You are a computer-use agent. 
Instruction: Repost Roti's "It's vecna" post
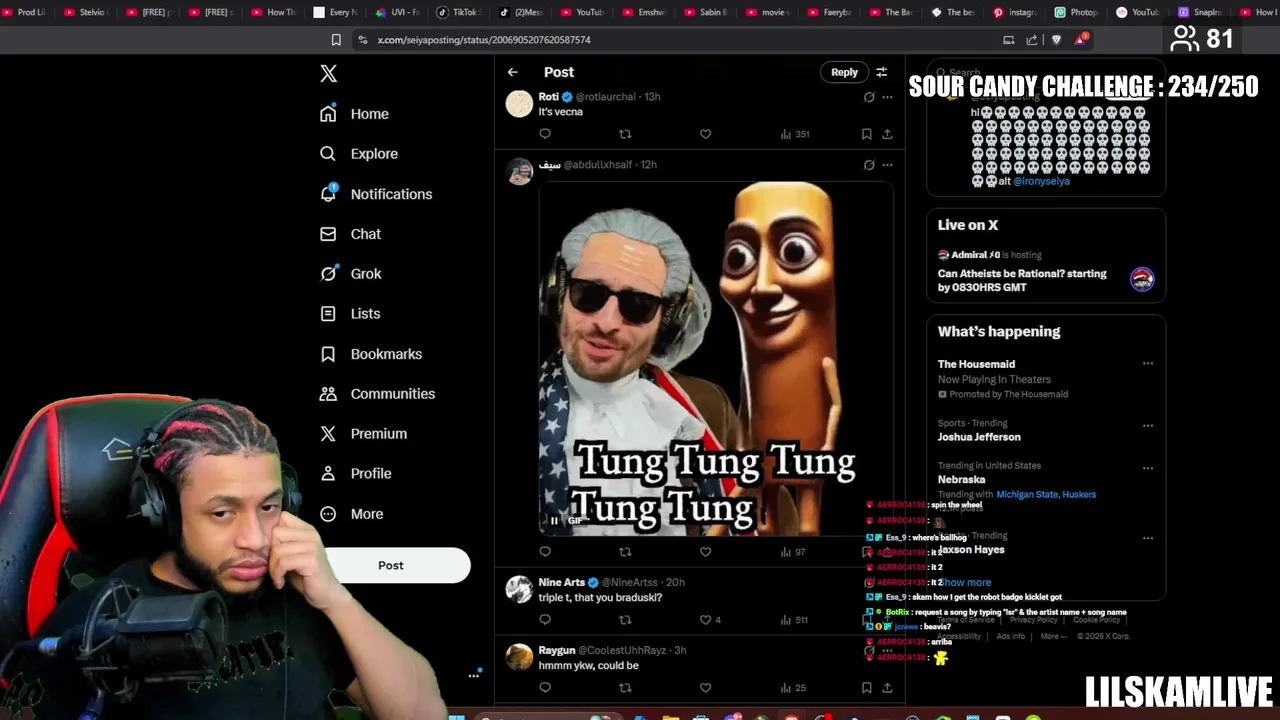[x=625, y=134]
